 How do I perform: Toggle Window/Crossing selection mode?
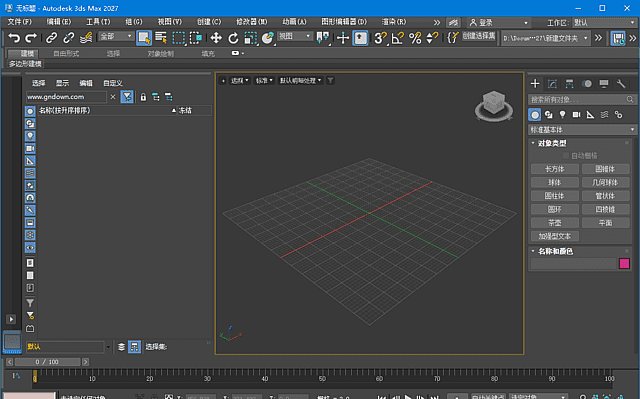[196, 38]
